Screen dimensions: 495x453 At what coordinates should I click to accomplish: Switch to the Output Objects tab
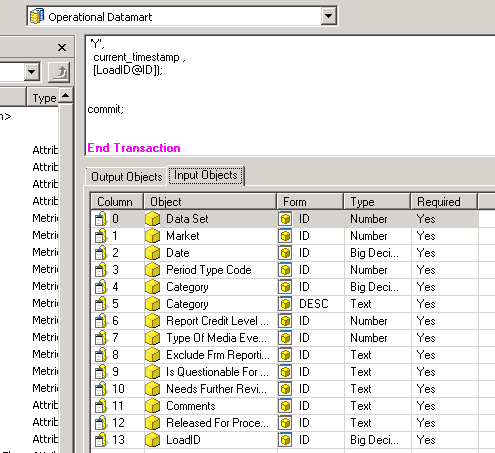[x=126, y=176]
